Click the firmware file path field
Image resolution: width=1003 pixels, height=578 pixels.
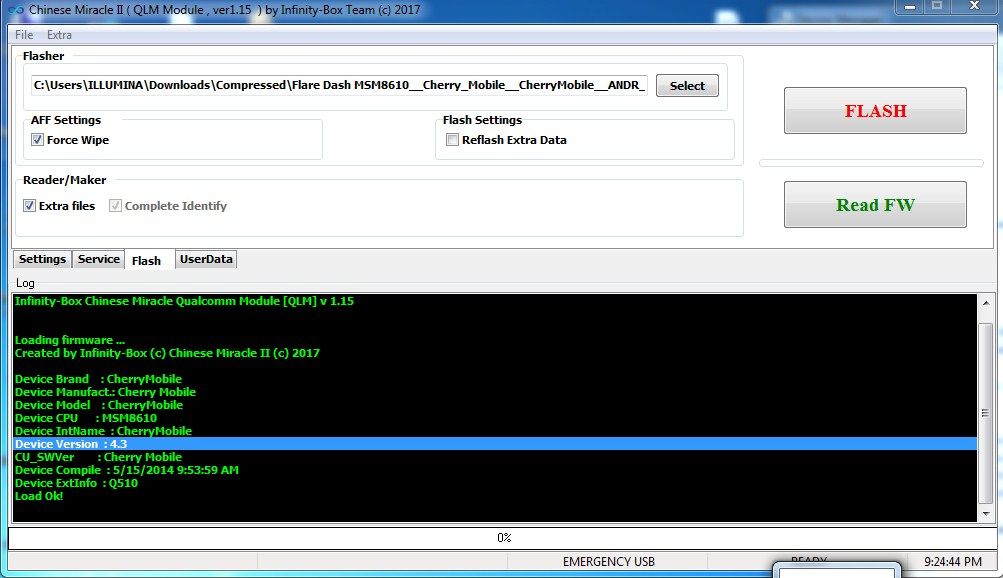pos(340,86)
